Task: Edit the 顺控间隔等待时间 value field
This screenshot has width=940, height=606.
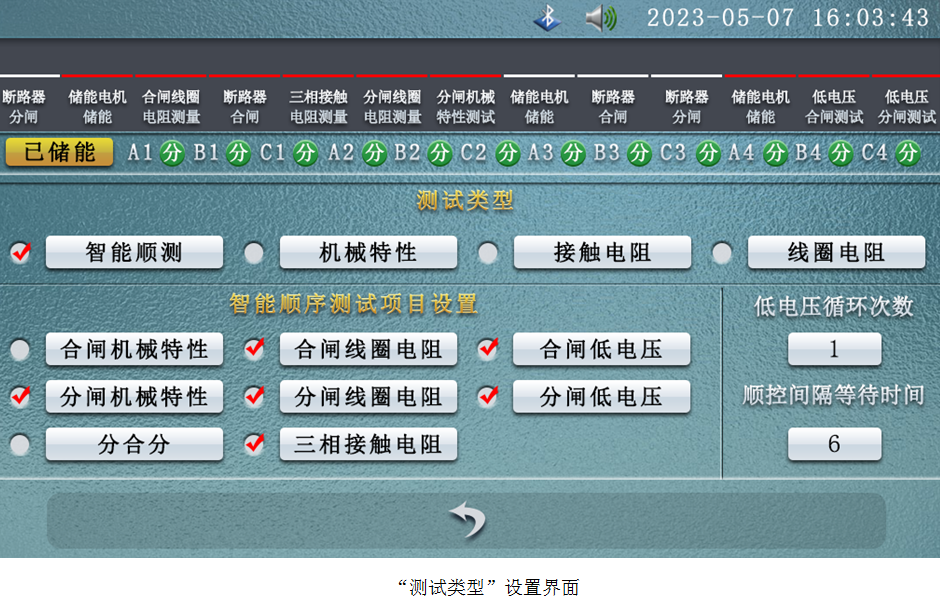Action: tap(834, 444)
